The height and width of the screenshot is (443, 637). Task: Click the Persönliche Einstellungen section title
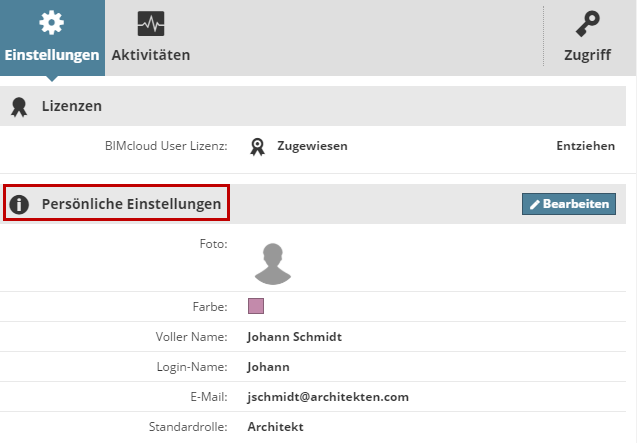(131, 204)
